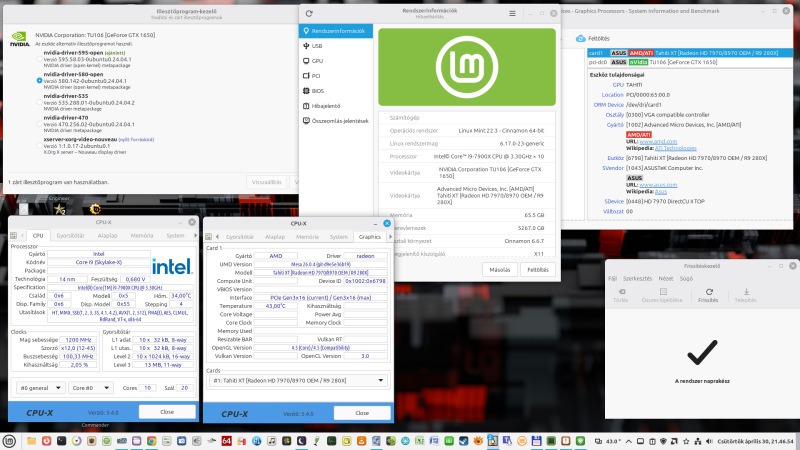Open the 'Core #0' dropdown in CPU-X
Viewport: 800px width, 450px height.
(90, 388)
